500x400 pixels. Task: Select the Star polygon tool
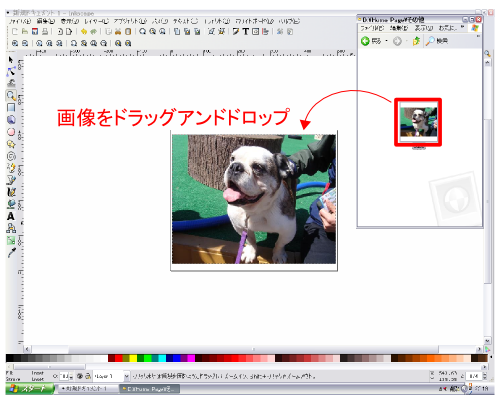click(x=11, y=144)
